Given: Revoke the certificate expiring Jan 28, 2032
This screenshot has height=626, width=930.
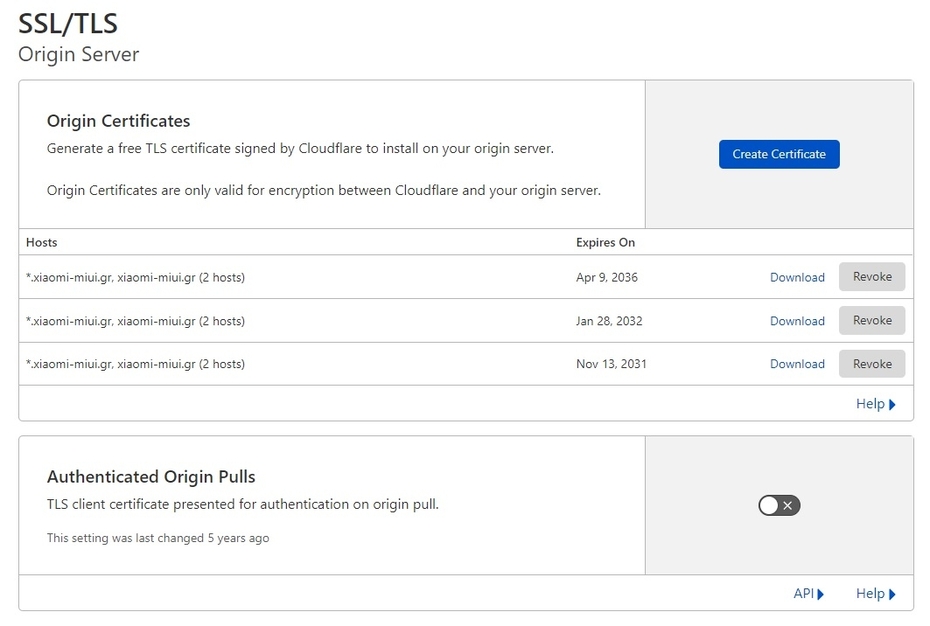Looking at the screenshot, I should (x=872, y=321).
